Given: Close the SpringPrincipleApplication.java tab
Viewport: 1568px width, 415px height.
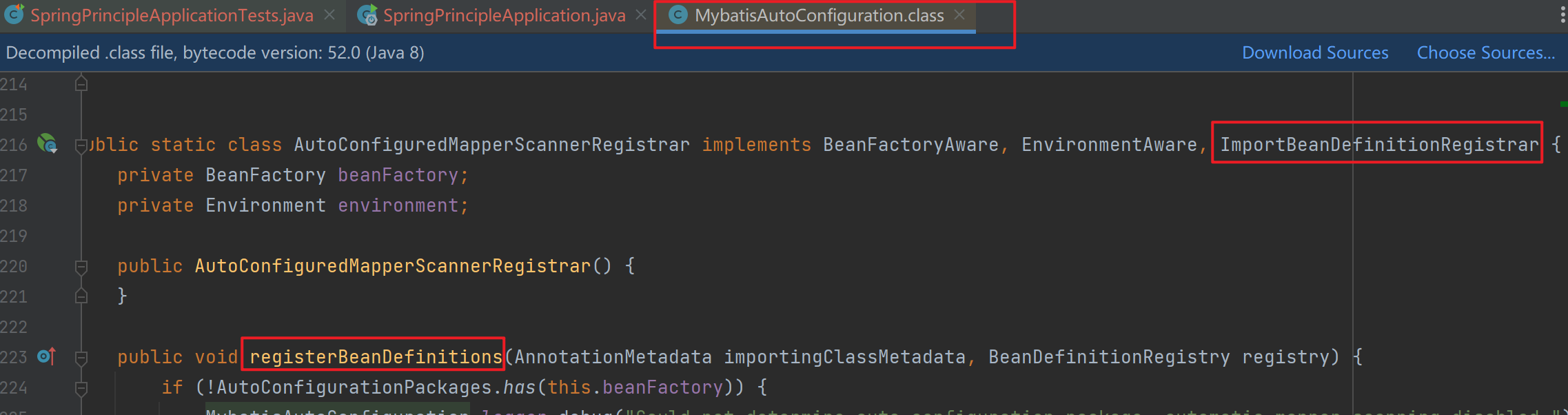Looking at the screenshot, I should (x=641, y=14).
